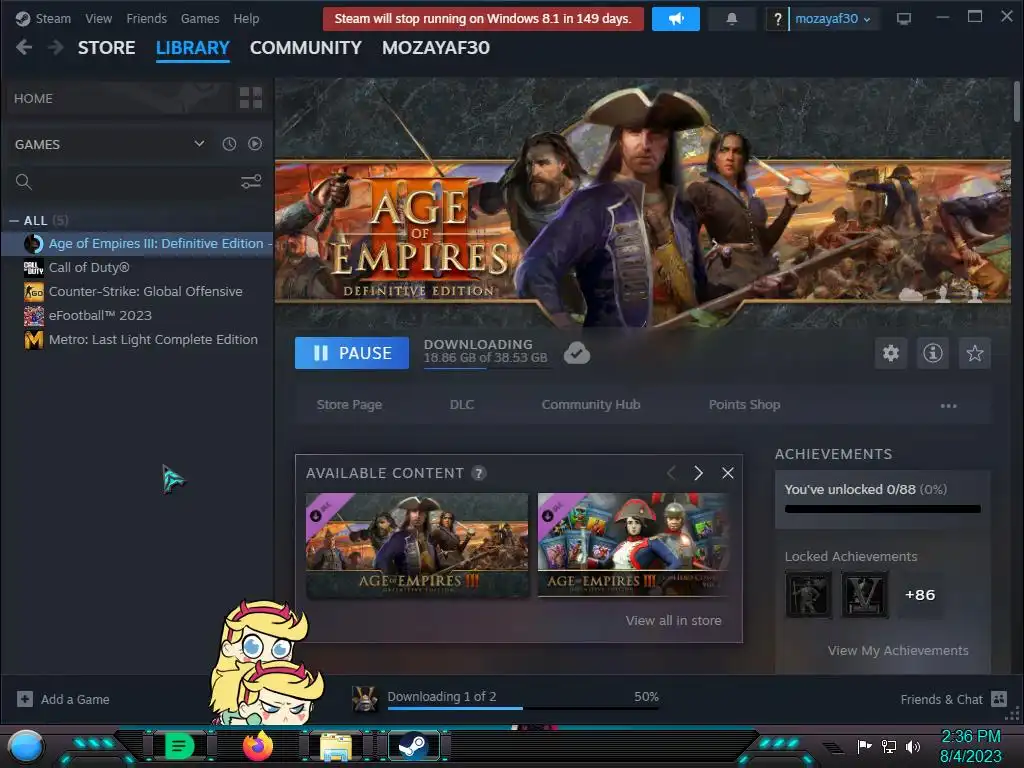The height and width of the screenshot is (768, 1024).
Task: Open the Points Shop link
Action: [744, 405]
